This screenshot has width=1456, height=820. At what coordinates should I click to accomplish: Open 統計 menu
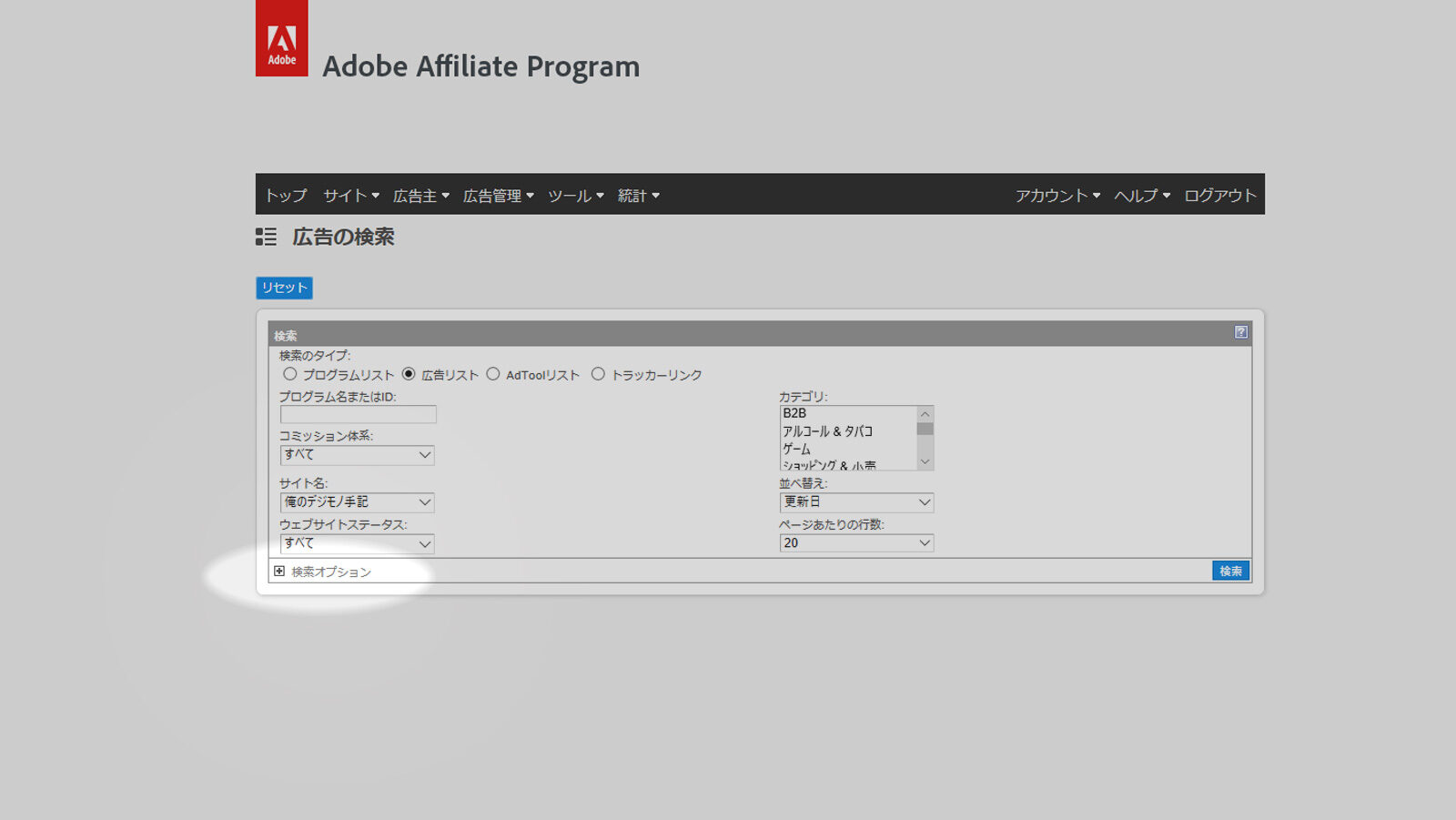639,195
